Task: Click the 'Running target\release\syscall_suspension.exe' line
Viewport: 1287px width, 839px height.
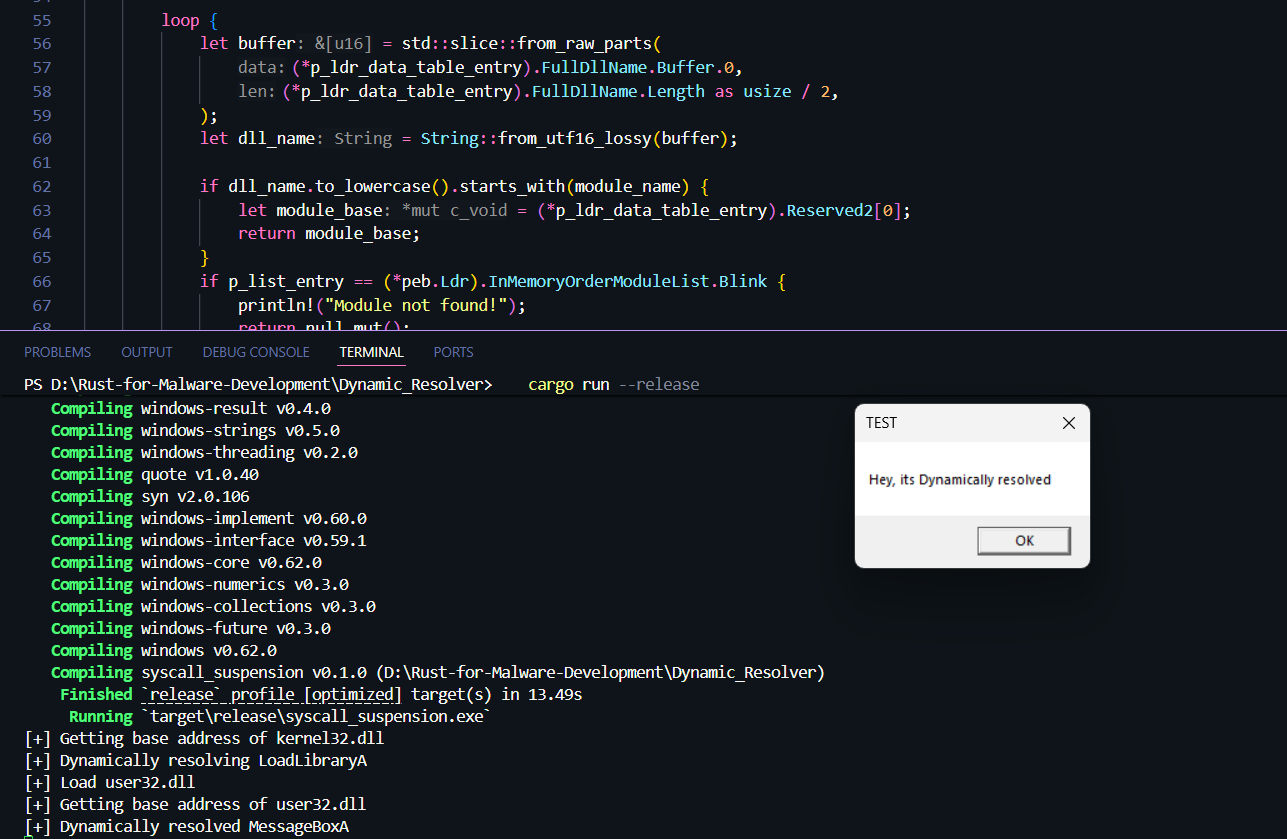Action: click(281, 716)
